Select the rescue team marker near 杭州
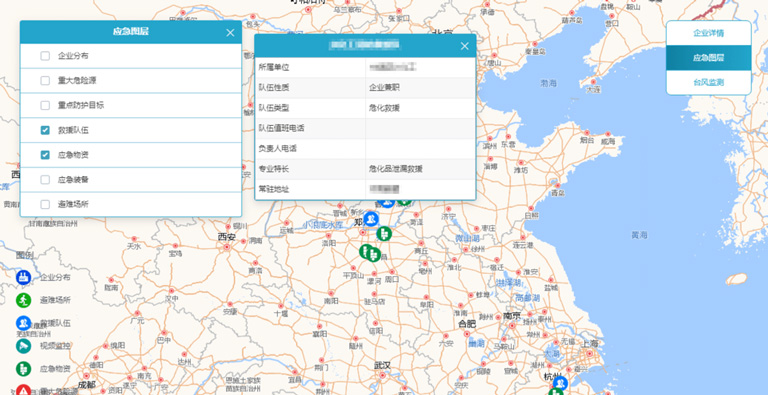The height and width of the screenshot is (395, 768). 560,383
